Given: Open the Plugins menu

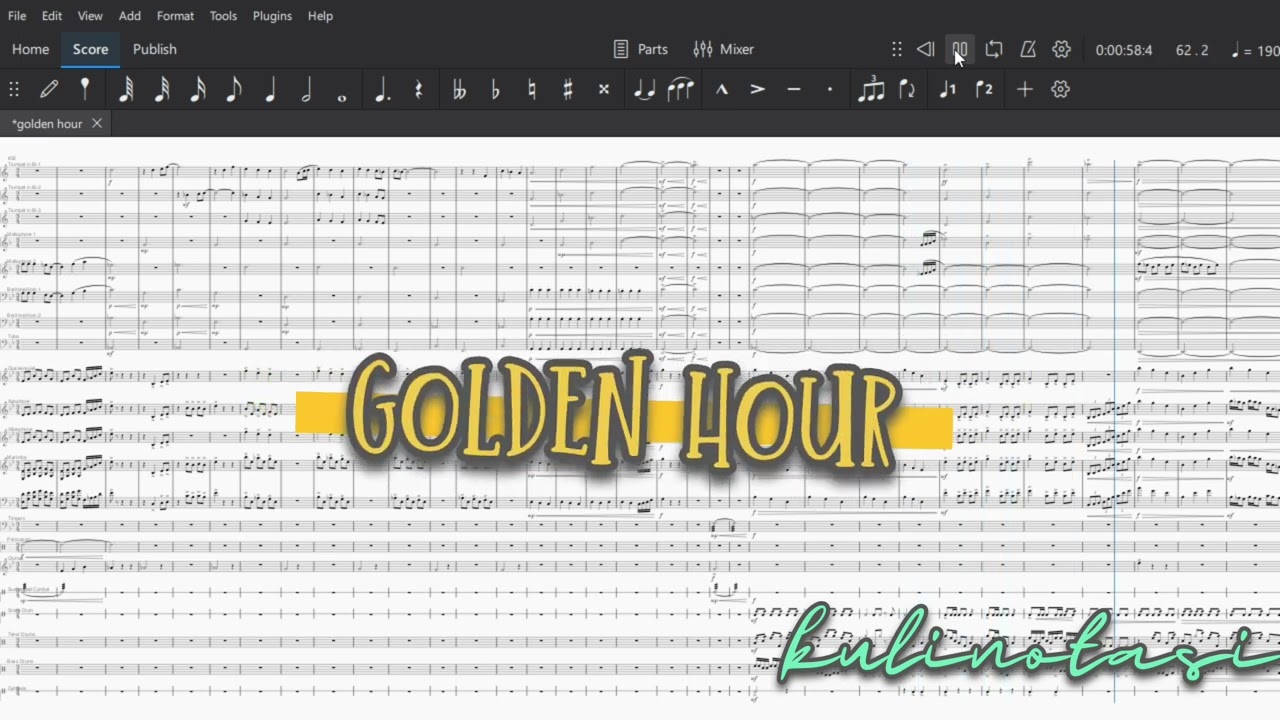Looking at the screenshot, I should [x=272, y=16].
